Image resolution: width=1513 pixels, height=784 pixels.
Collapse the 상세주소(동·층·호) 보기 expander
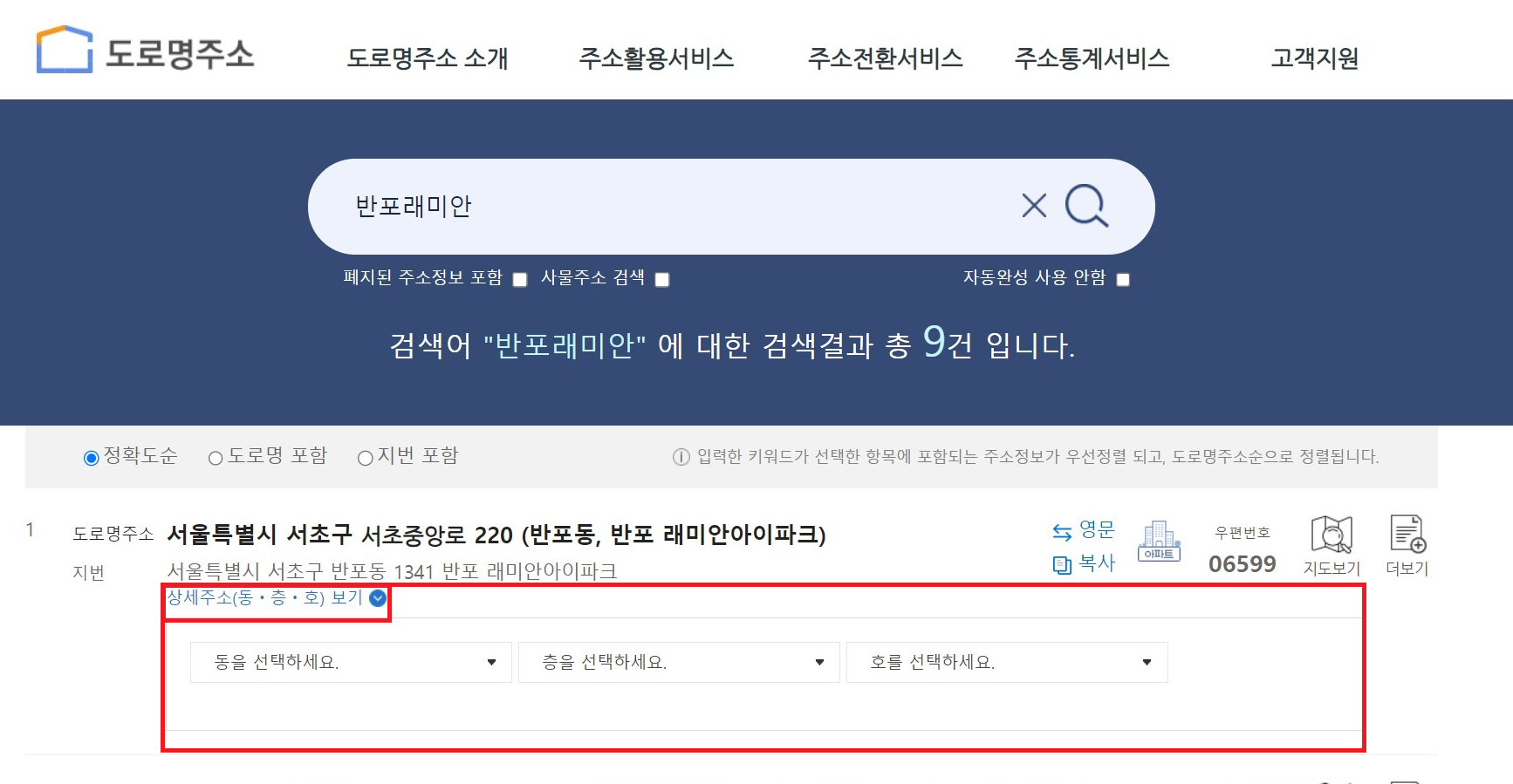pos(276,598)
